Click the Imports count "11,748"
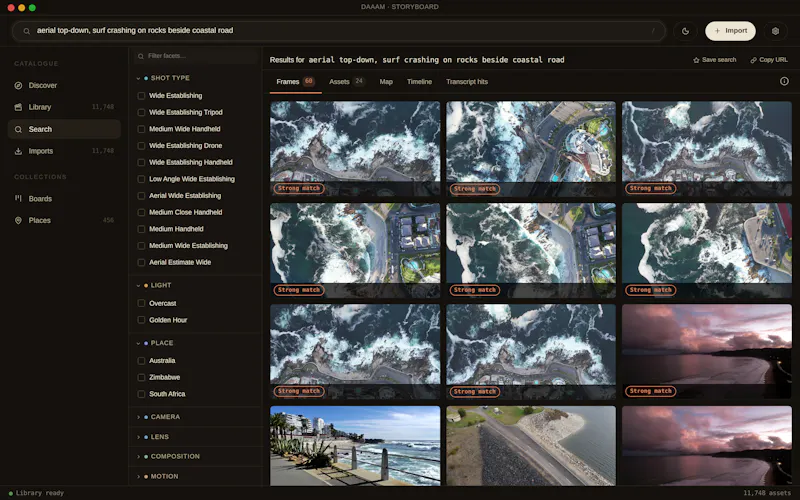This screenshot has height=500, width=800. 103,151
